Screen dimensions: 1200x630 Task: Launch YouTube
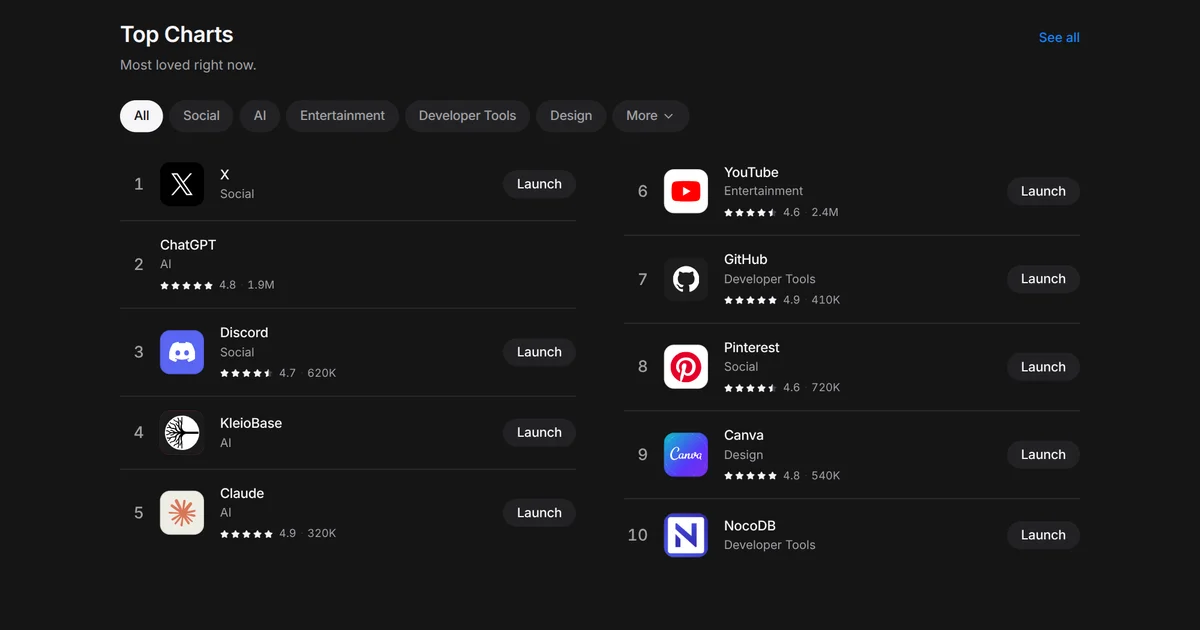(1043, 191)
